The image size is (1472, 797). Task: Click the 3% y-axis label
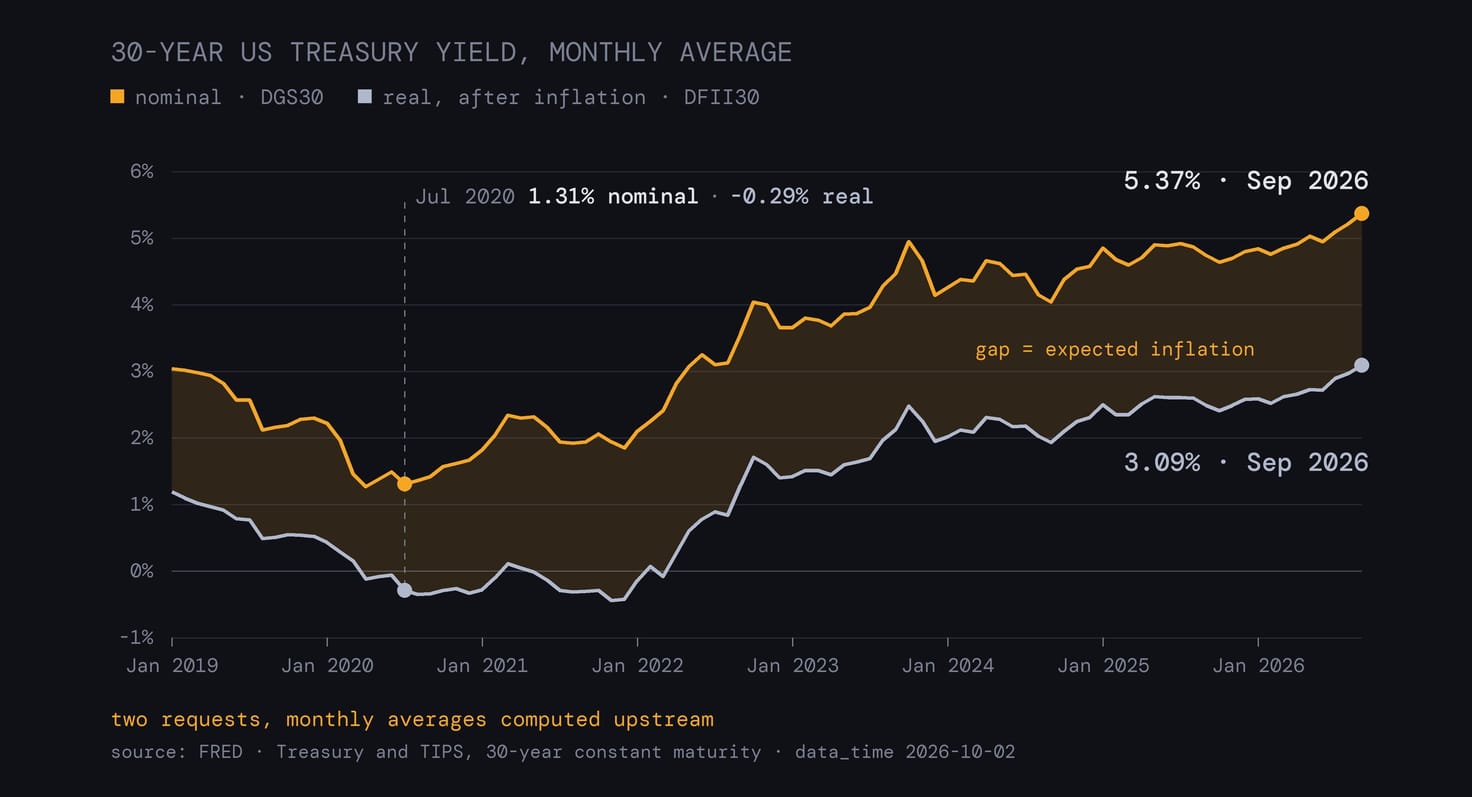(x=142, y=371)
